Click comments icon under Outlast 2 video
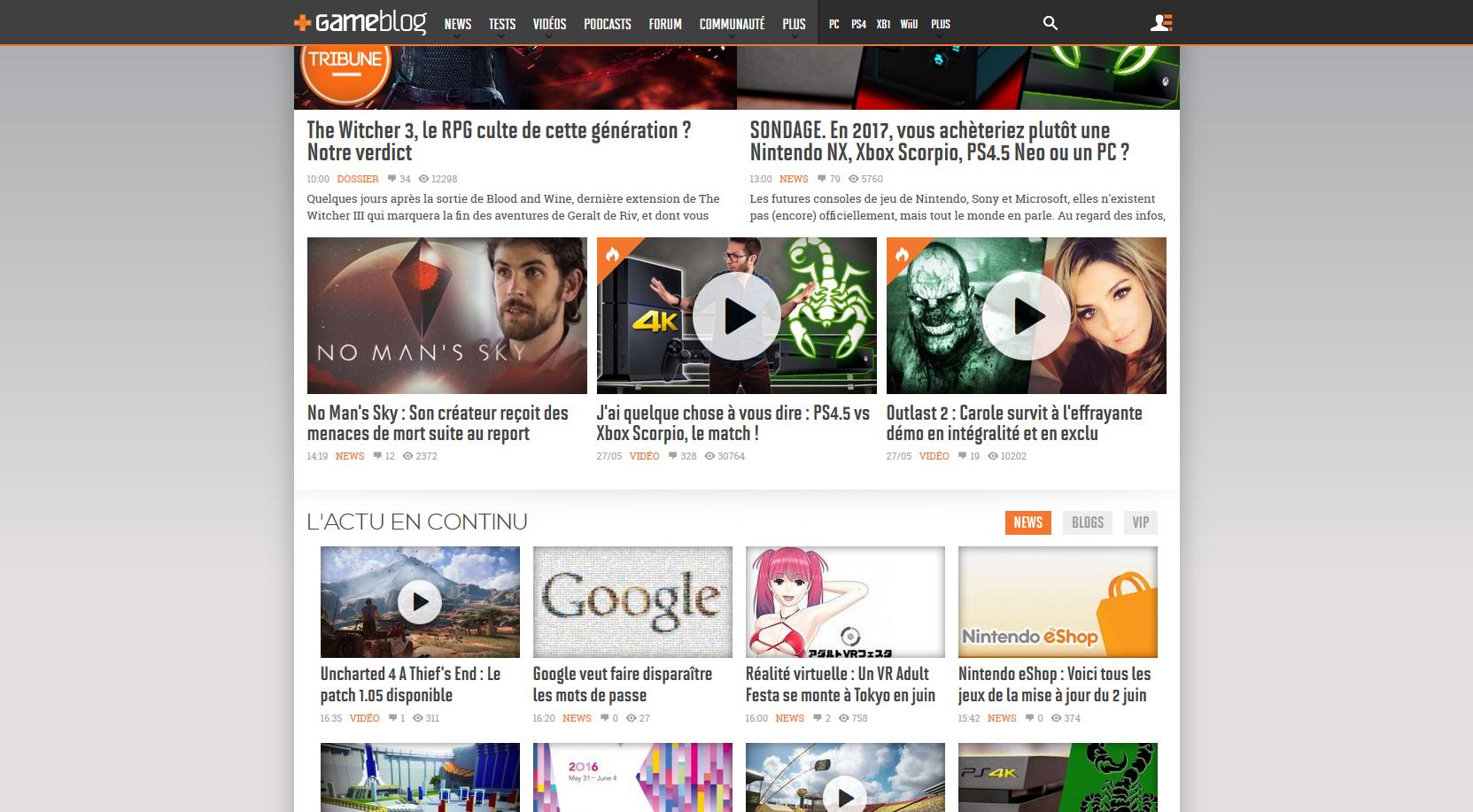 962,456
